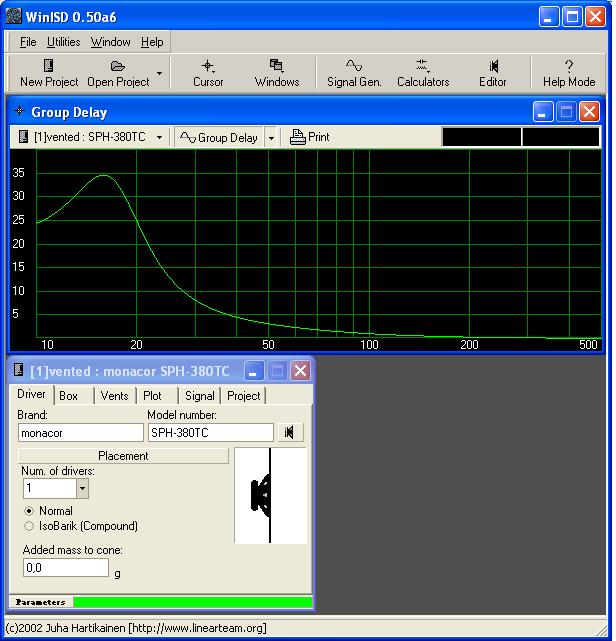Click the Print button in Group Delay window
616x641 pixels.
(309, 137)
